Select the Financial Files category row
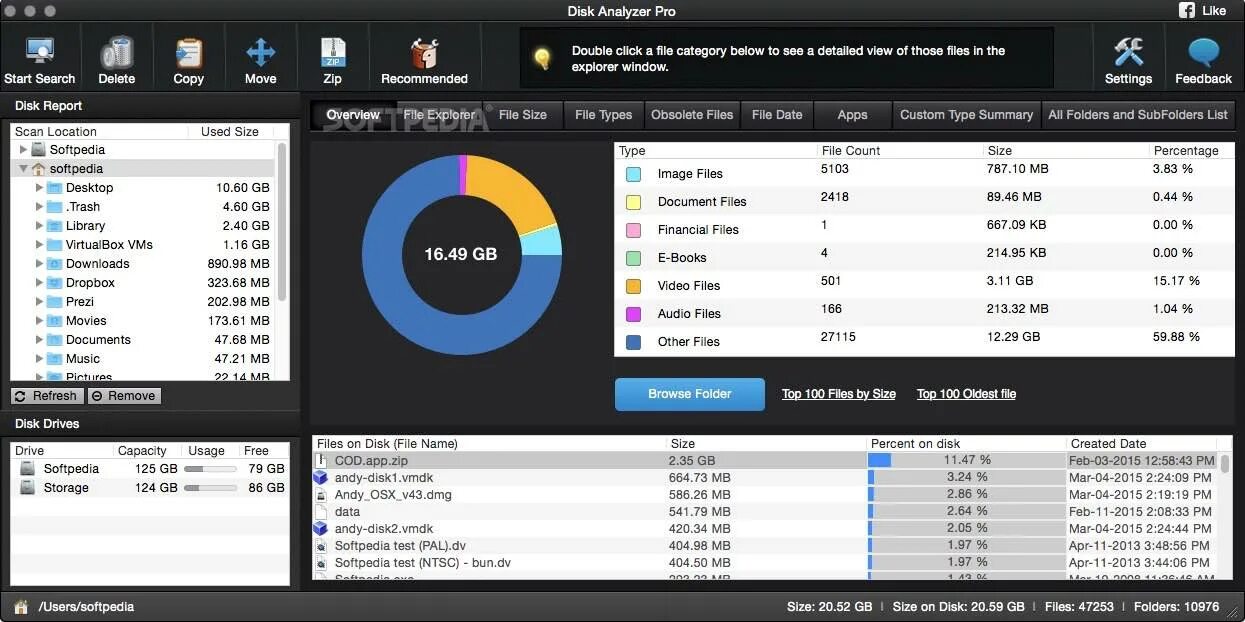1245x622 pixels. (924, 229)
